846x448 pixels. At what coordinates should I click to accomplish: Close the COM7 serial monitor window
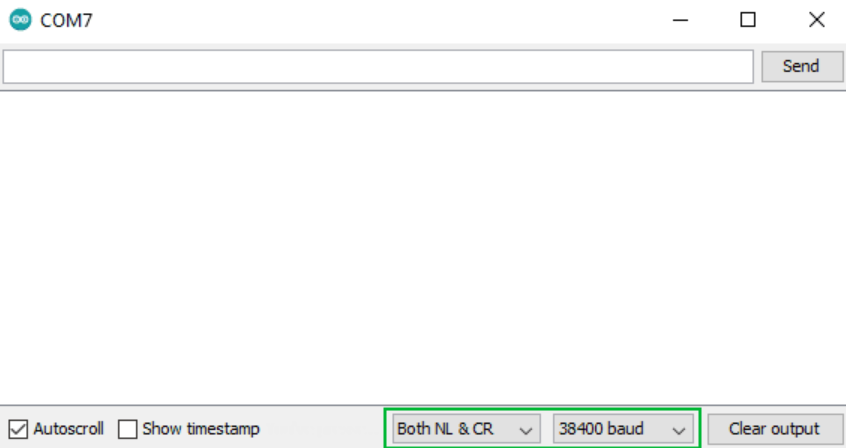click(x=817, y=20)
